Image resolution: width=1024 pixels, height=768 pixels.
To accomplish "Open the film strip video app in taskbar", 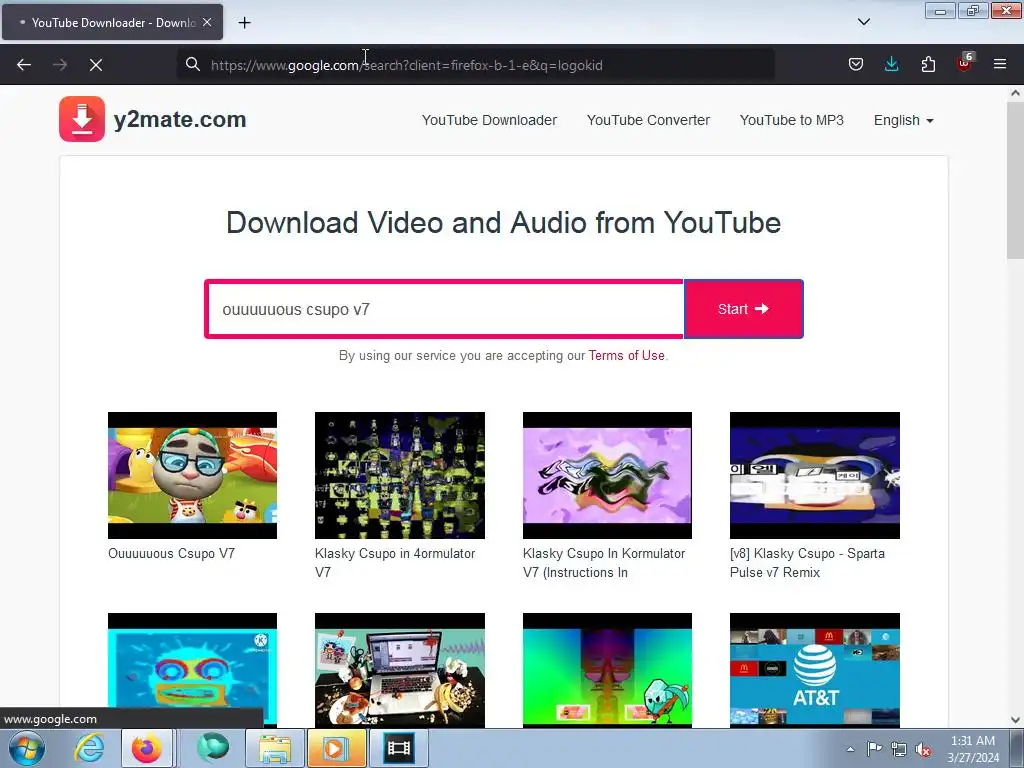I will click(399, 748).
